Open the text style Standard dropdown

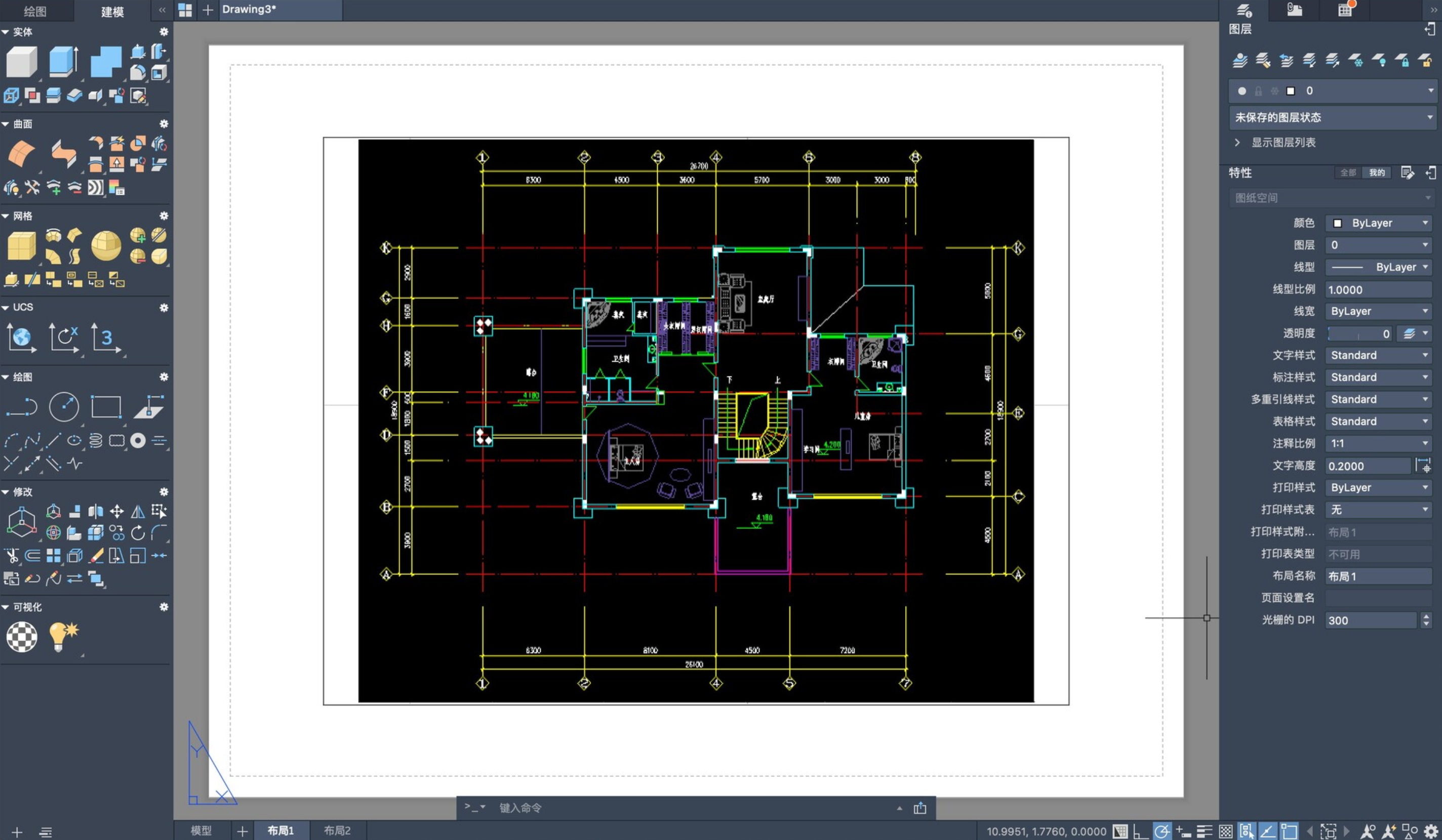point(1379,355)
